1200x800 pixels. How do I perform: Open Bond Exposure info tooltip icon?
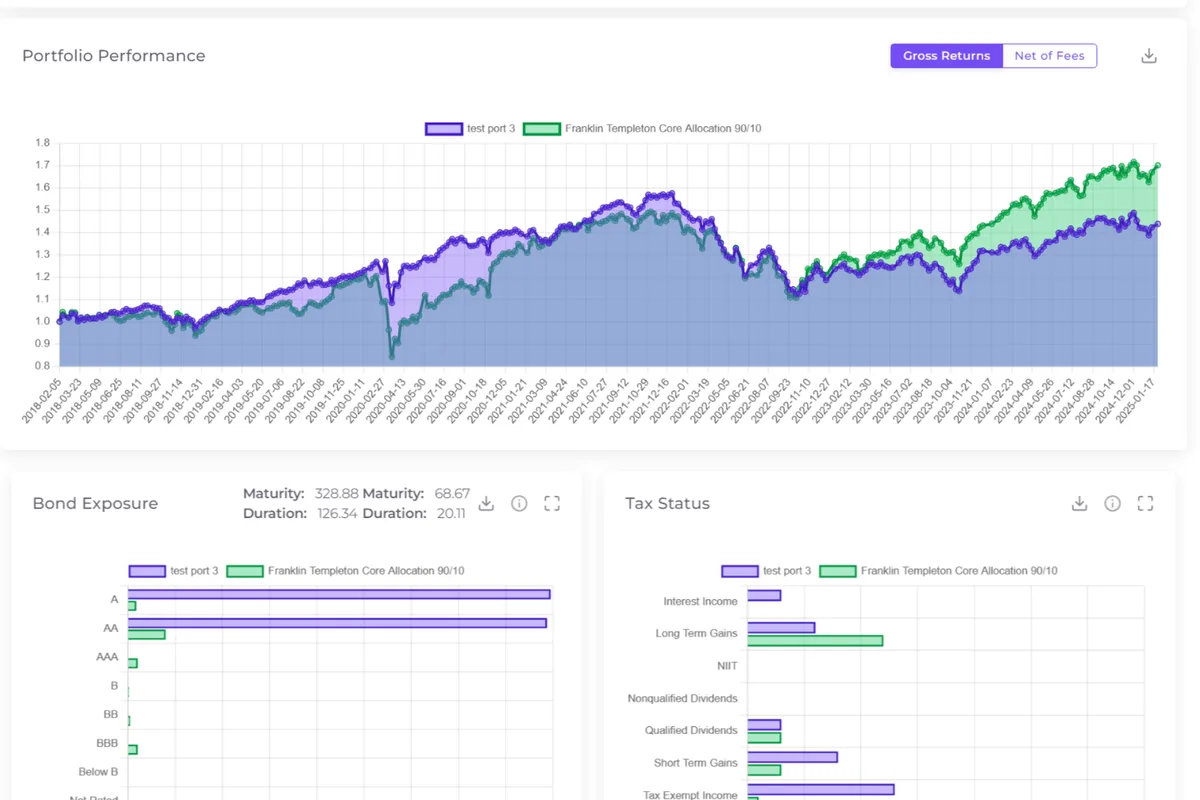(519, 503)
